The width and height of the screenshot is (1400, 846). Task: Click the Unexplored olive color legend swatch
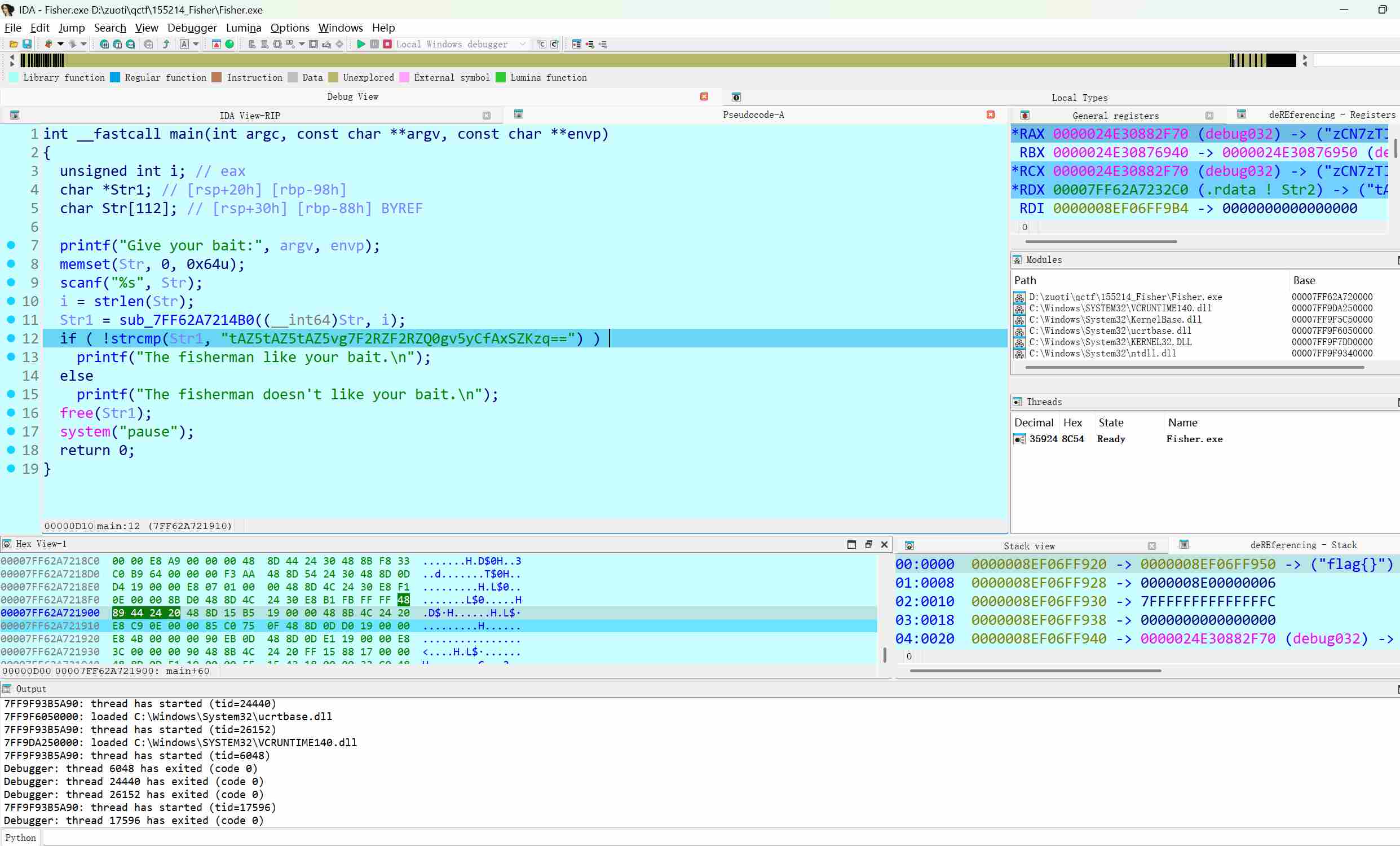point(333,77)
